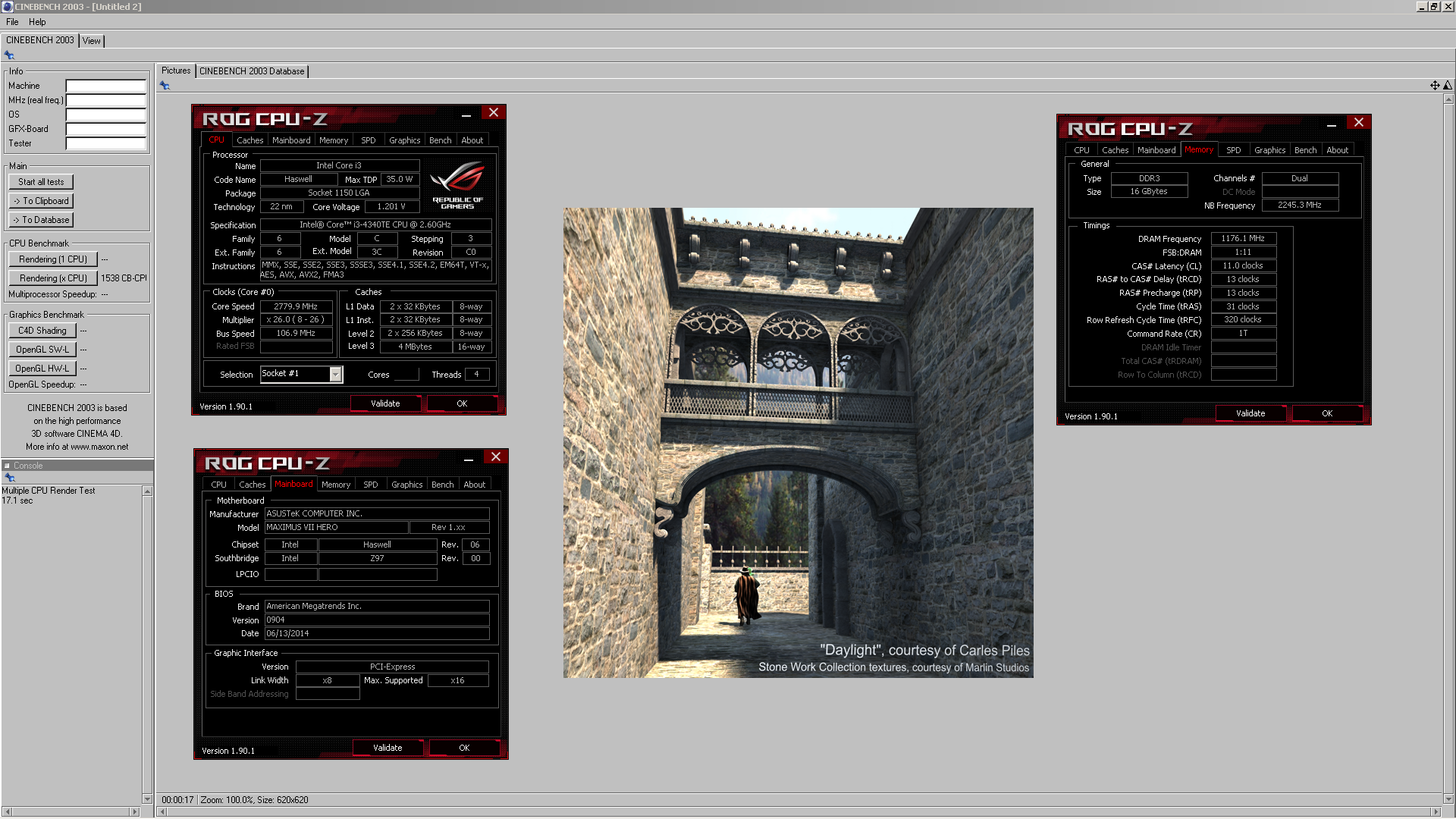Select the Pictures tab
The image size is (1456, 819).
176,71
